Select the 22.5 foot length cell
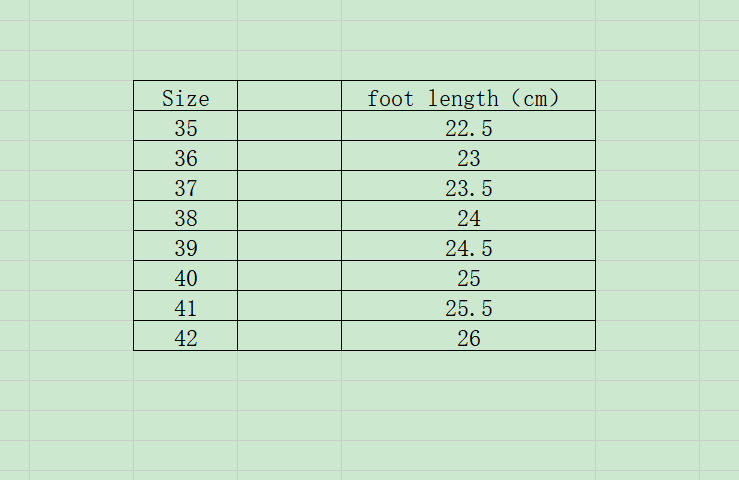 tap(468, 127)
